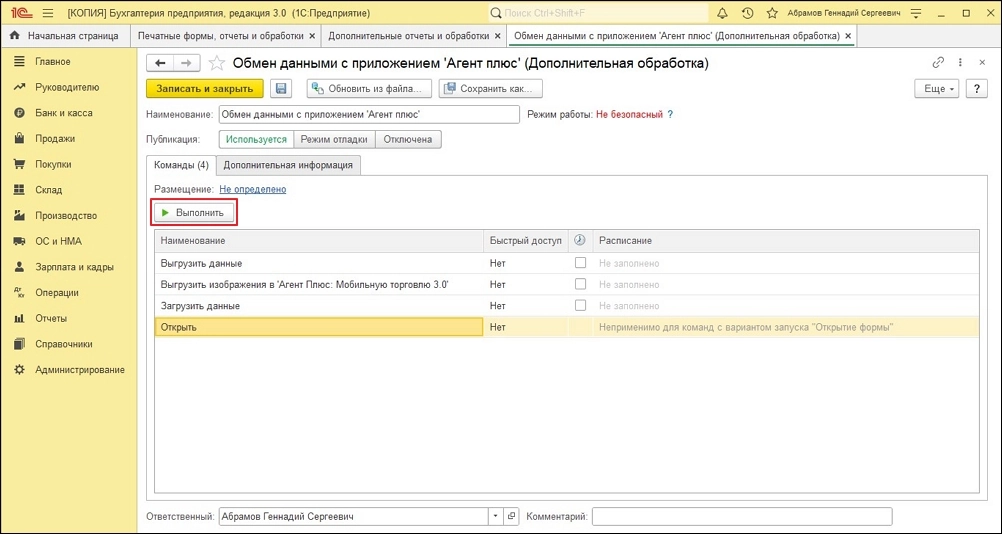1002x534 pixels.
Task: Close Дополнительные отчеты и обработки tab
Action: pyautogui.click(x=496, y=36)
